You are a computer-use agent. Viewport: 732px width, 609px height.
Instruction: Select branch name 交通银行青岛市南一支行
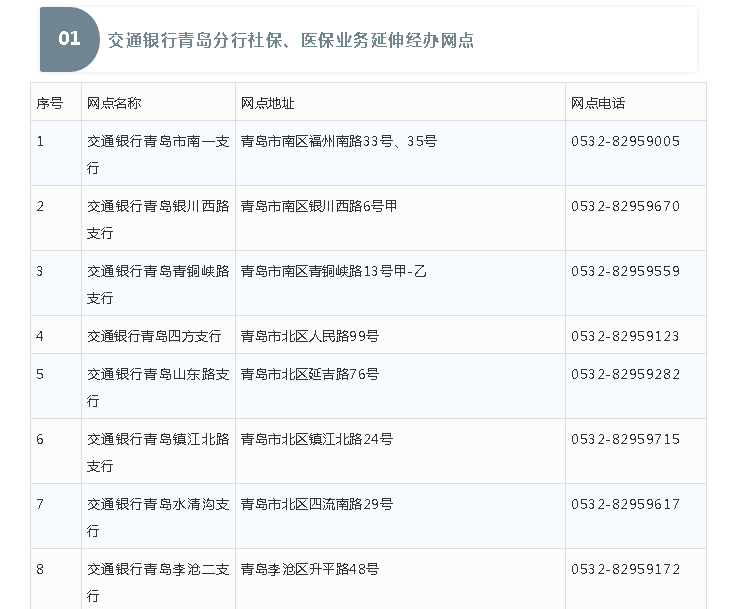[158, 154]
